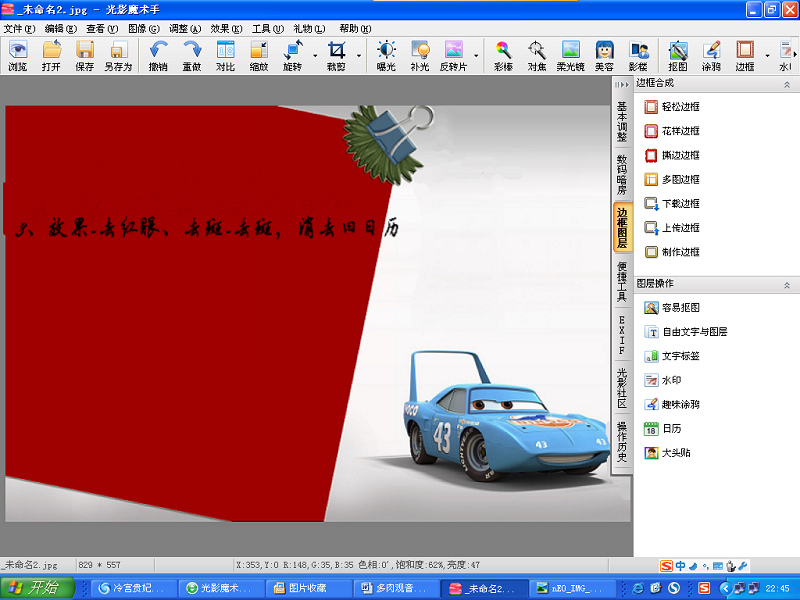Undo with the 撤销 icon
The height and width of the screenshot is (600, 800).
point(158,56)
